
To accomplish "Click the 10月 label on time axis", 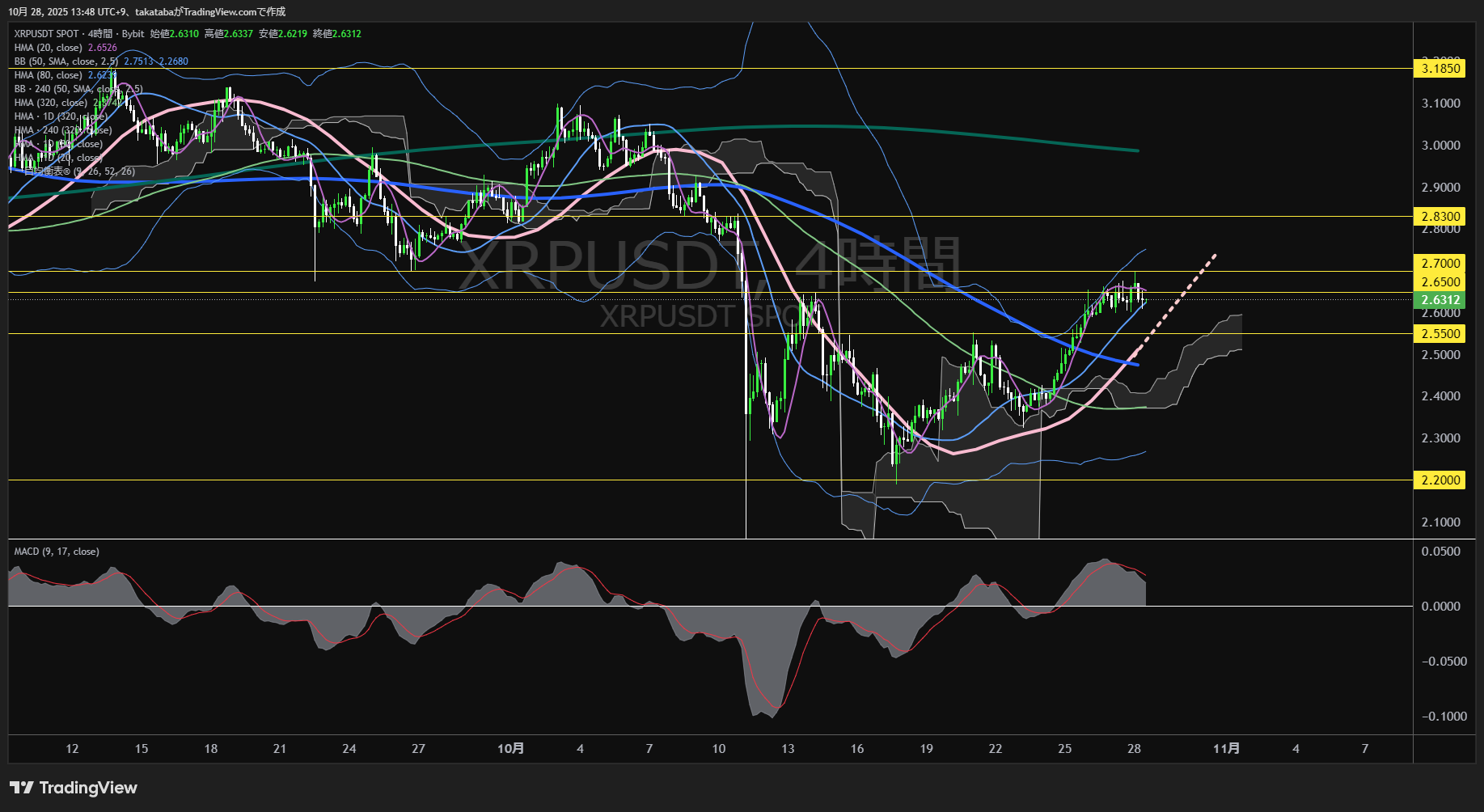I will pyautogui.click(x=510, y=749).
